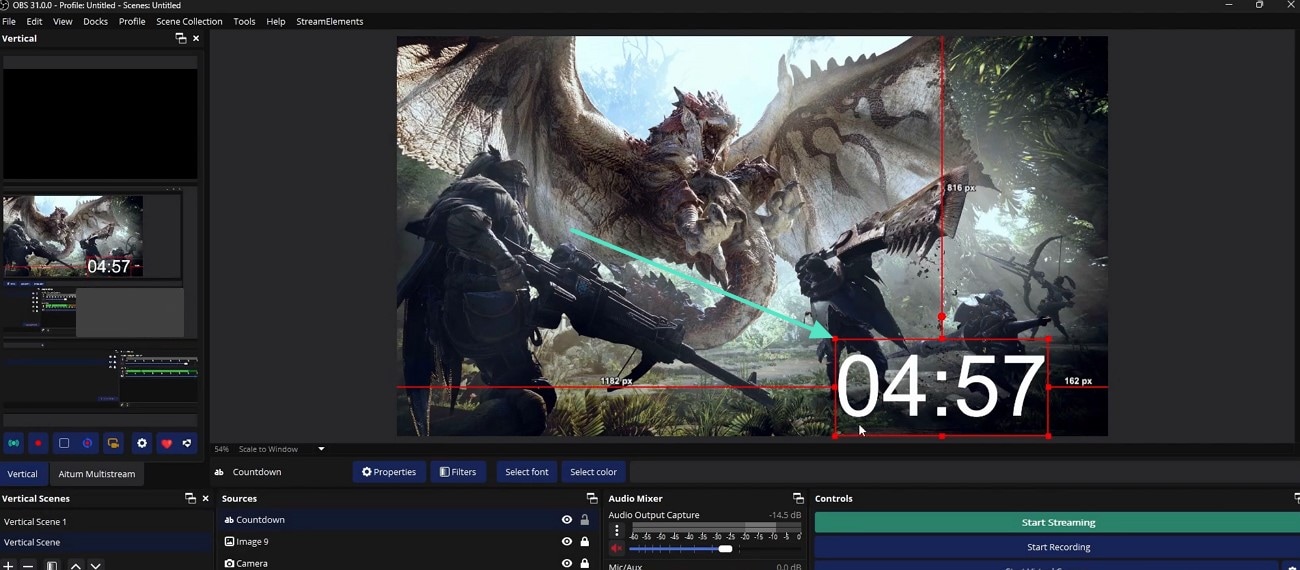Click the orange virtual camera icon
The image size is (1300, 570).
coord(113,443)
